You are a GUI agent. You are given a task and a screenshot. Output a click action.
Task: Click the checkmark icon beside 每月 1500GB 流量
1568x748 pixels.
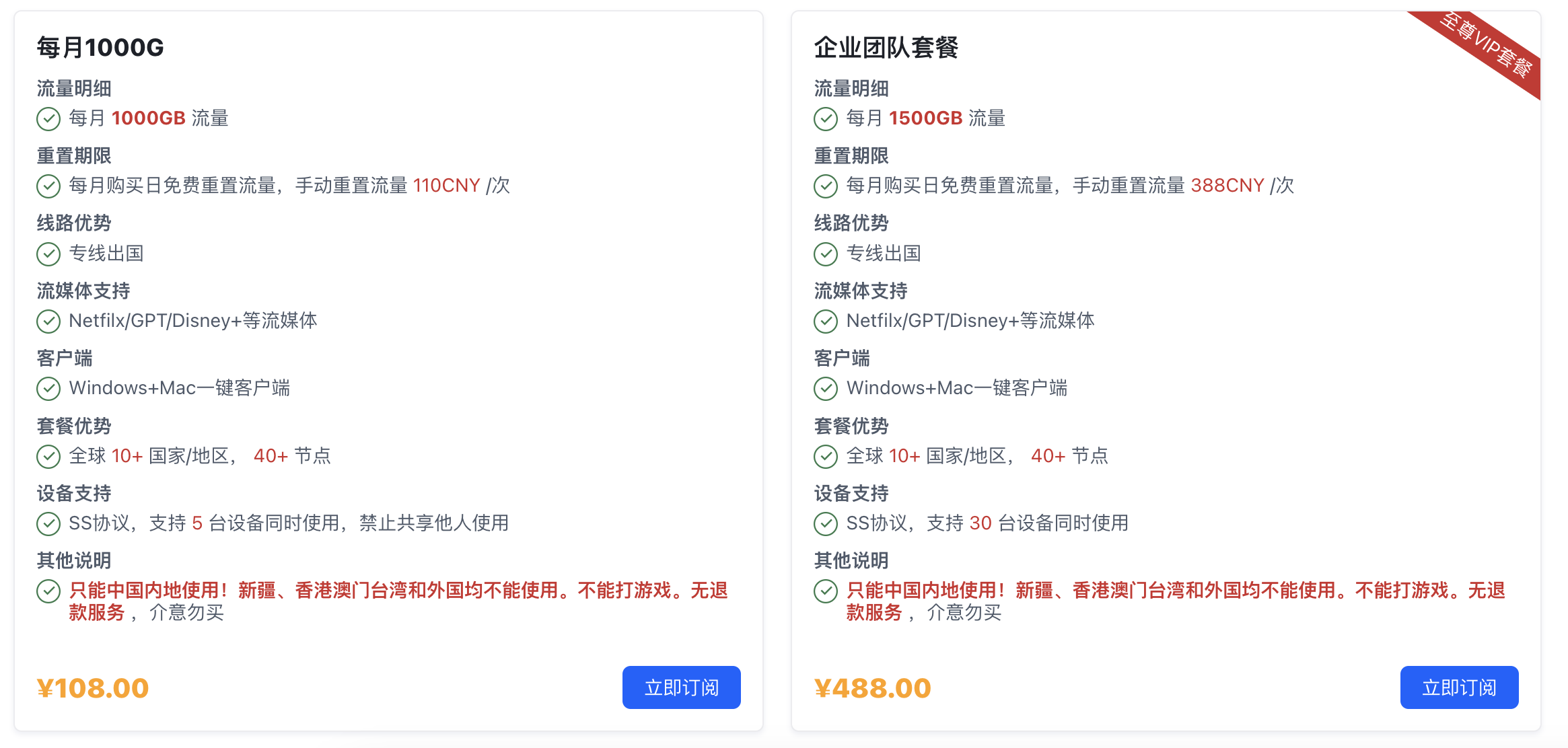[825, 119]
